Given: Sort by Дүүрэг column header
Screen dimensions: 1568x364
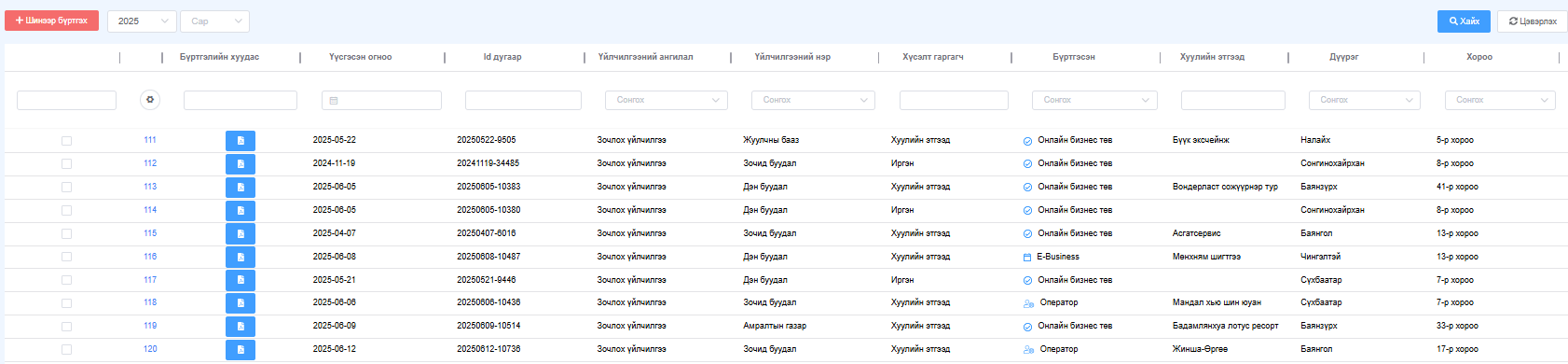Looking at the screenshot, I should pyautogui.click(x=1344, y=57).
